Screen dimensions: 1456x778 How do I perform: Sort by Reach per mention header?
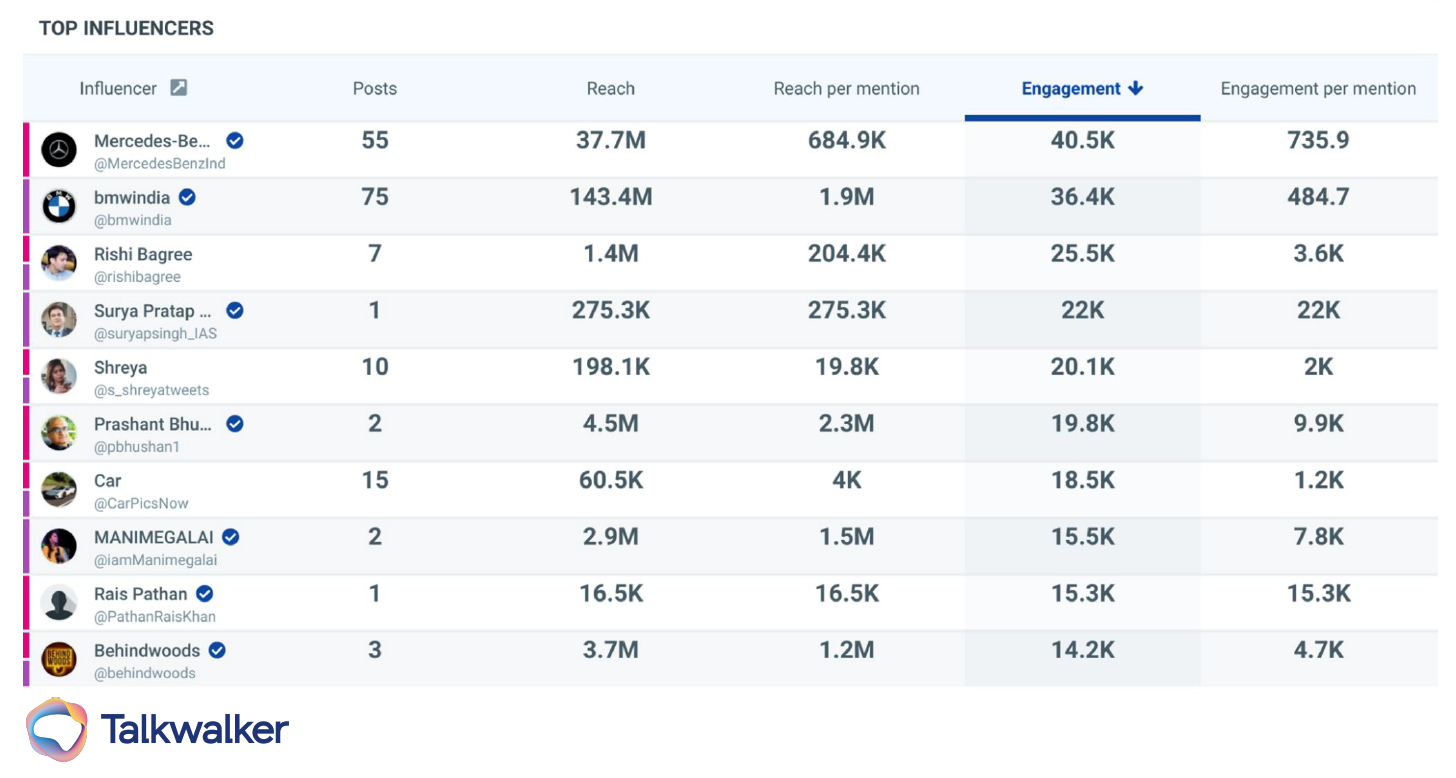(846, 88)
